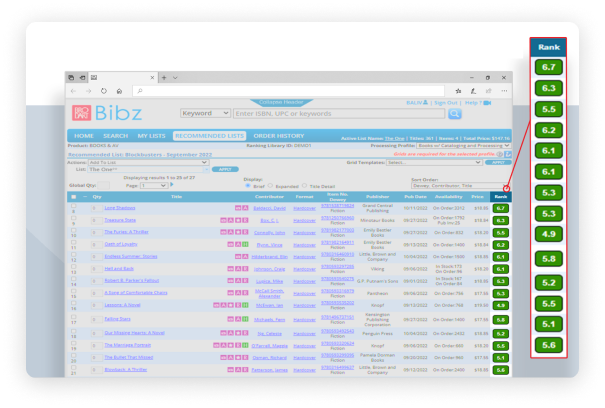Click the ISBN/UPC keyword search field
The height and width of the screenshot is (408, 605).
coord(339,113)
